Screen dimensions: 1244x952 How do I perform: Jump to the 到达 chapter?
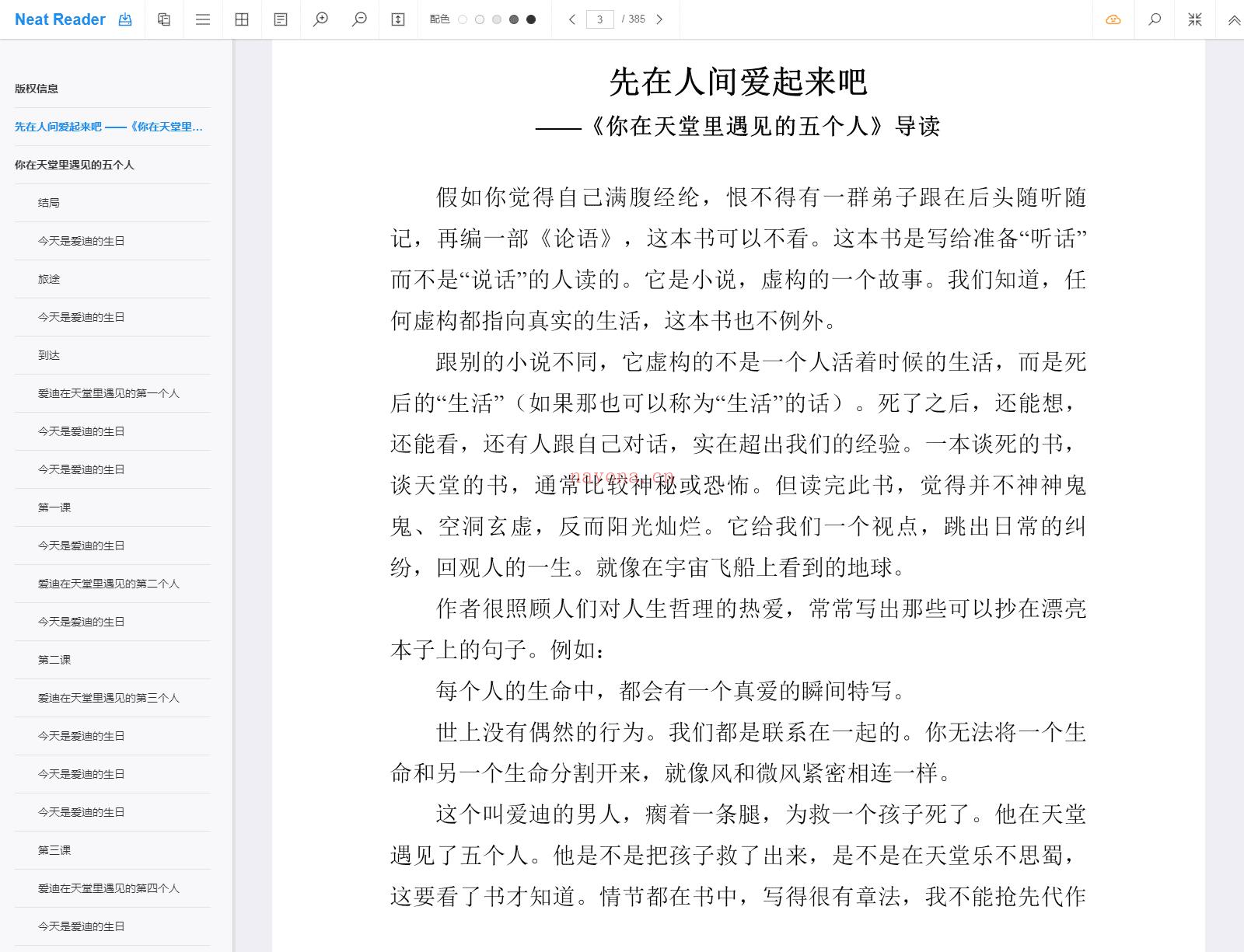(49, 355)
